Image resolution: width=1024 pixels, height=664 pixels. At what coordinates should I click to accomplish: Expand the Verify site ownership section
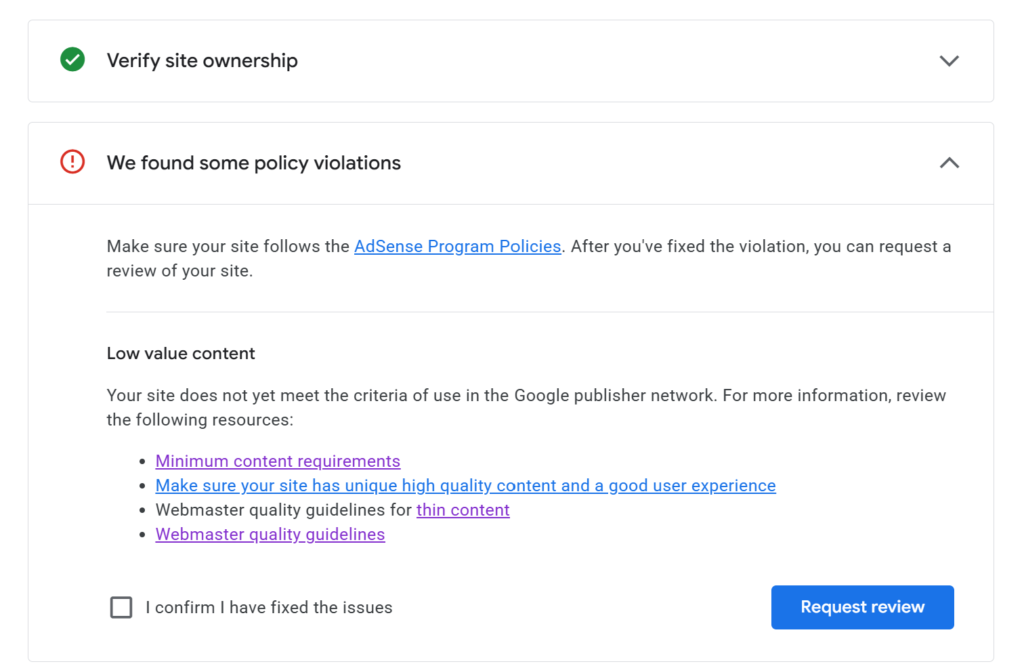tap(949, 61)
